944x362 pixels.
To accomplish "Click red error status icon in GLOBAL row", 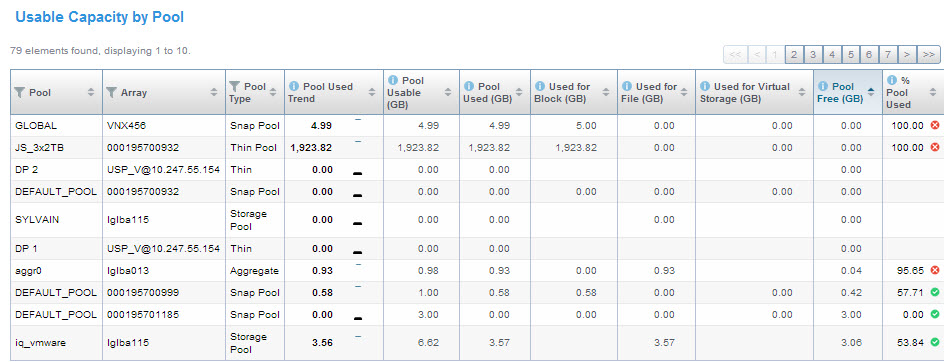I will (x=934, y=125).
